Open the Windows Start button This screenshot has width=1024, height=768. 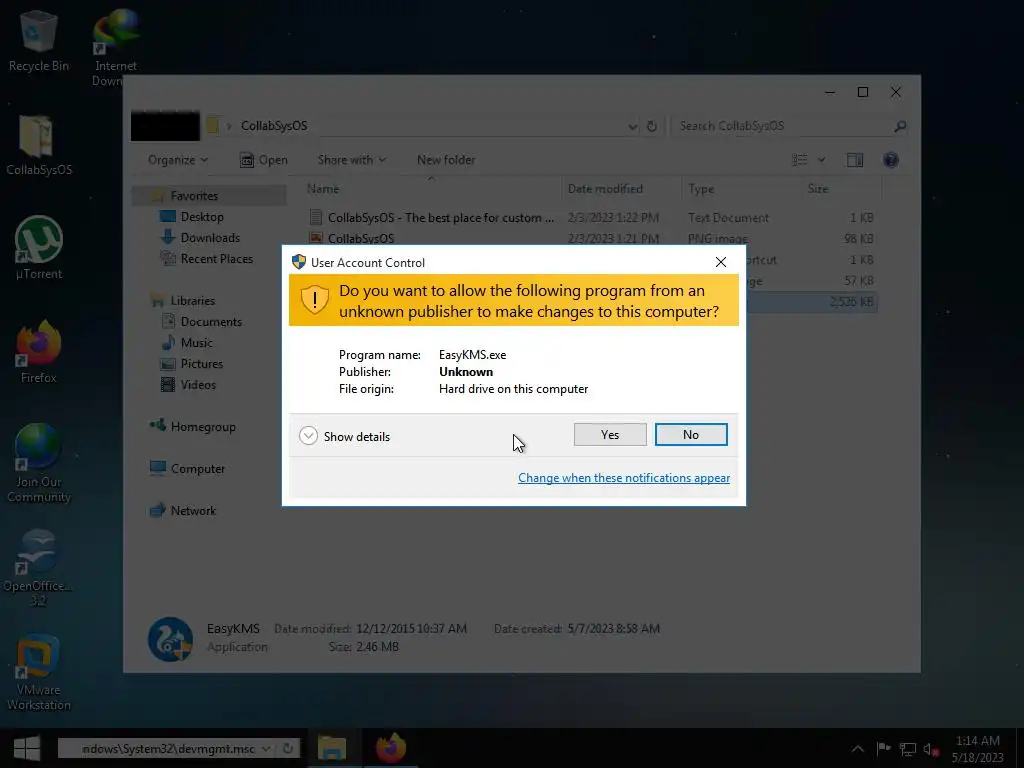pyautogui.click(x=26, y=748)
